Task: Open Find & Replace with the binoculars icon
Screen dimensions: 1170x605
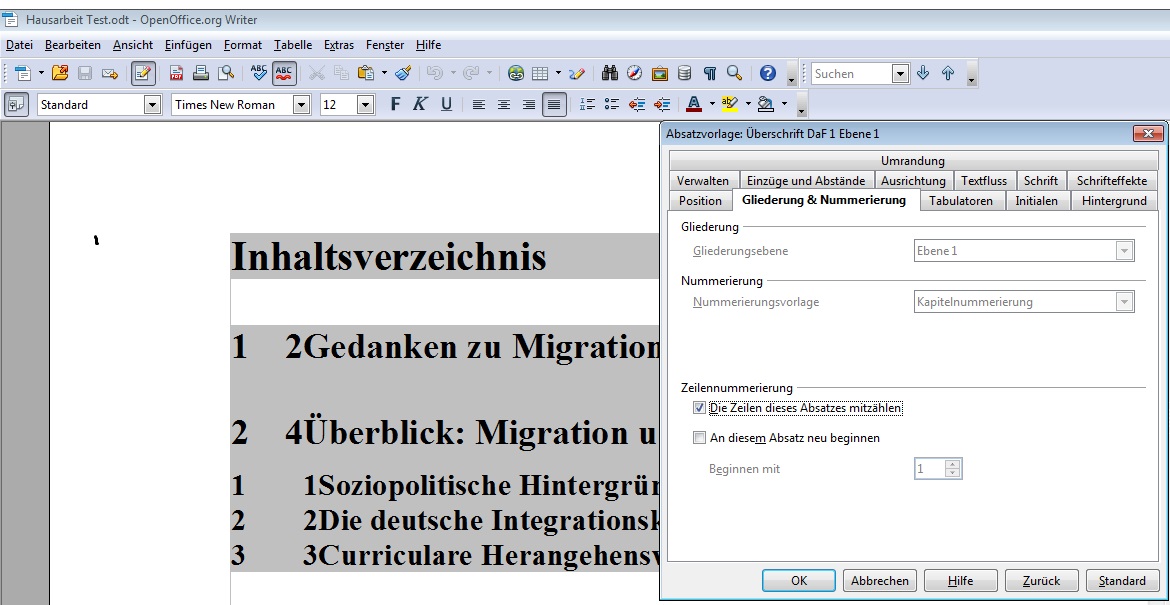Action: click(x=610, y=72)
